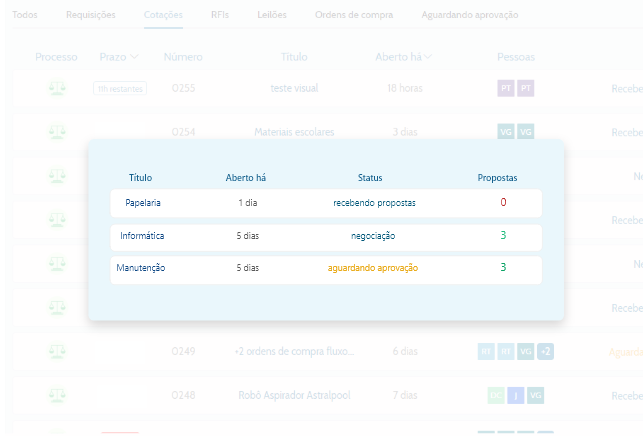Viewport: 643px width, 446px height.
Task: Expand the main table's Aberto há sort chevron
Action: tap(429, 57)
